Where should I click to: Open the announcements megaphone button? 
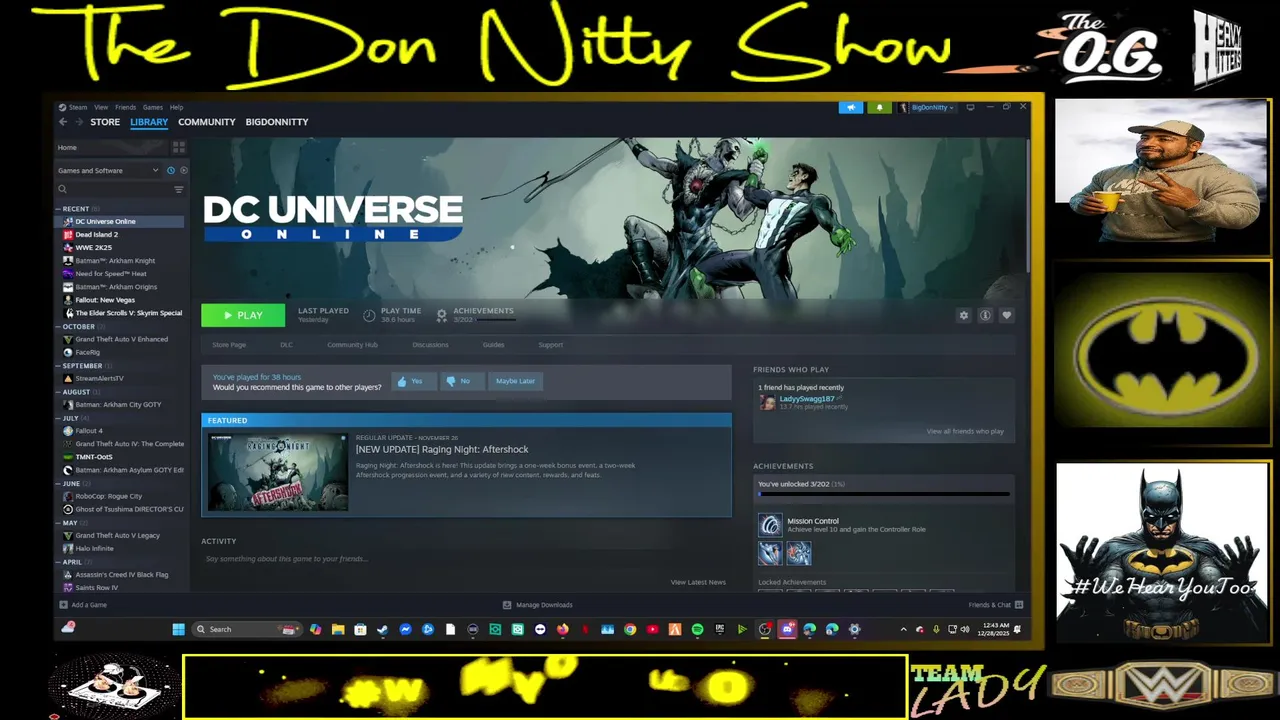[851, 107]
